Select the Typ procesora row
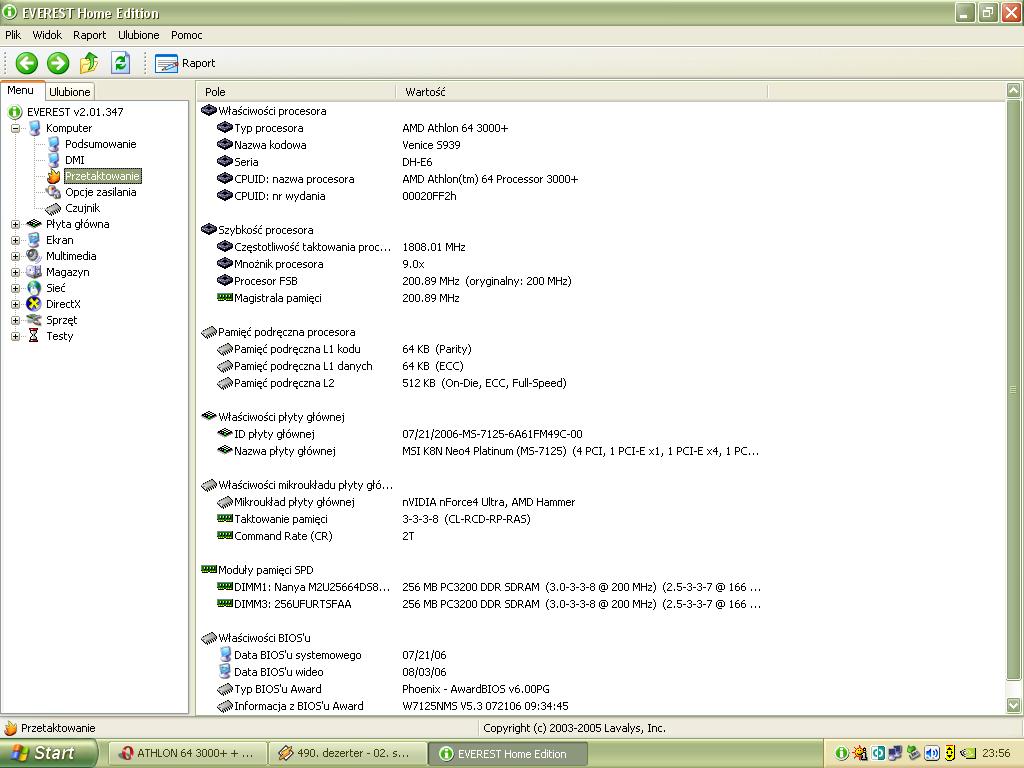 482,128
